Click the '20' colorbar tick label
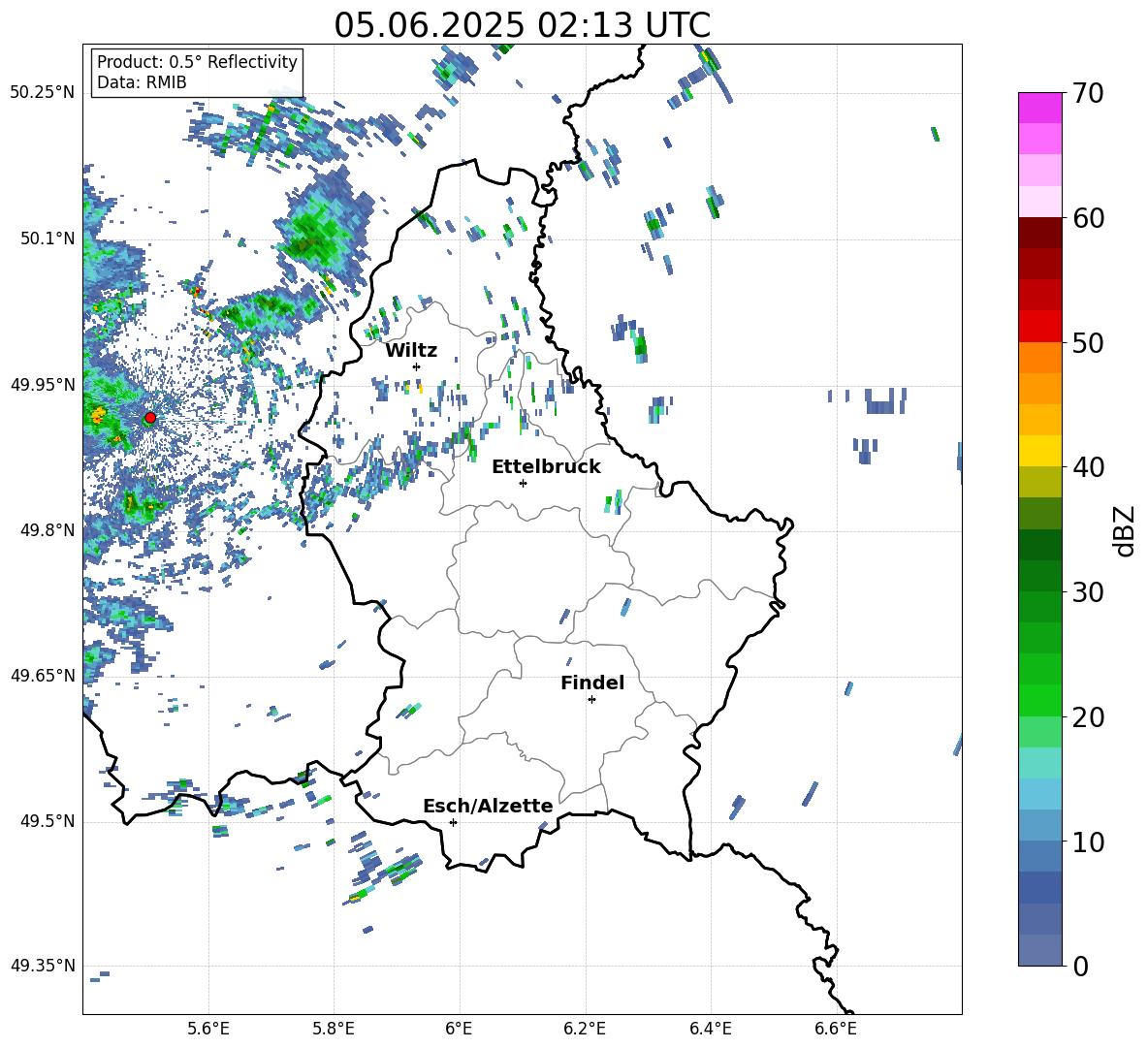 [1089, 717]
